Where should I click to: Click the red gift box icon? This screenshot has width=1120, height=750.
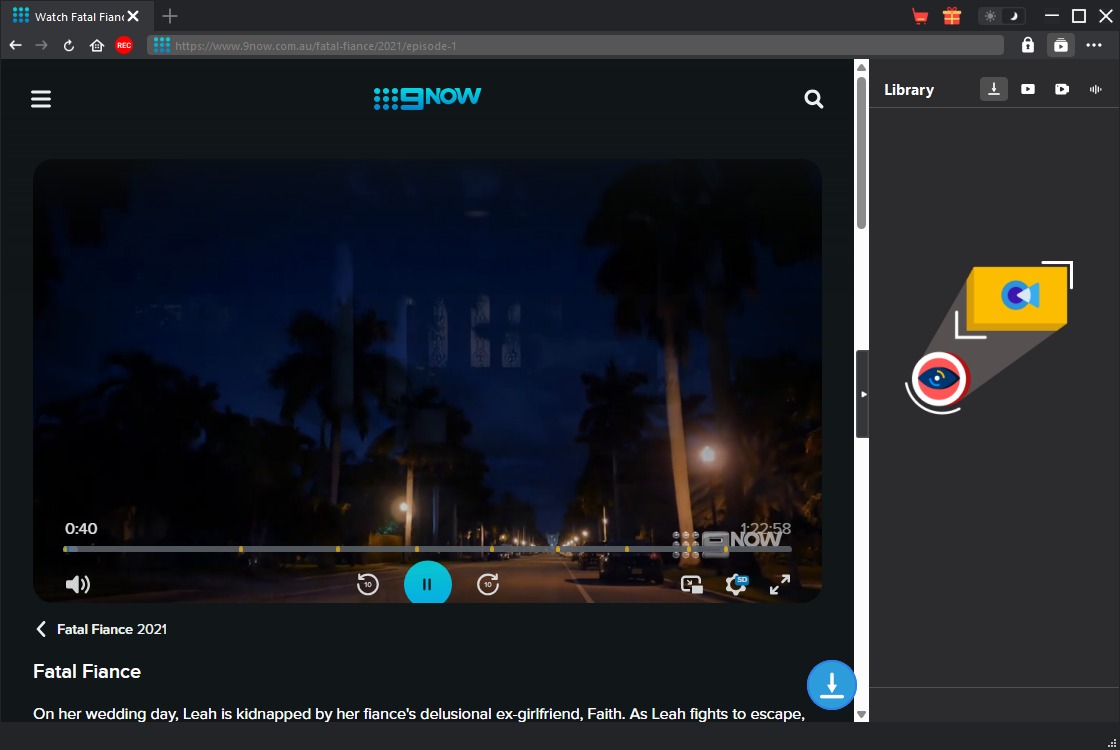point(951,16)
